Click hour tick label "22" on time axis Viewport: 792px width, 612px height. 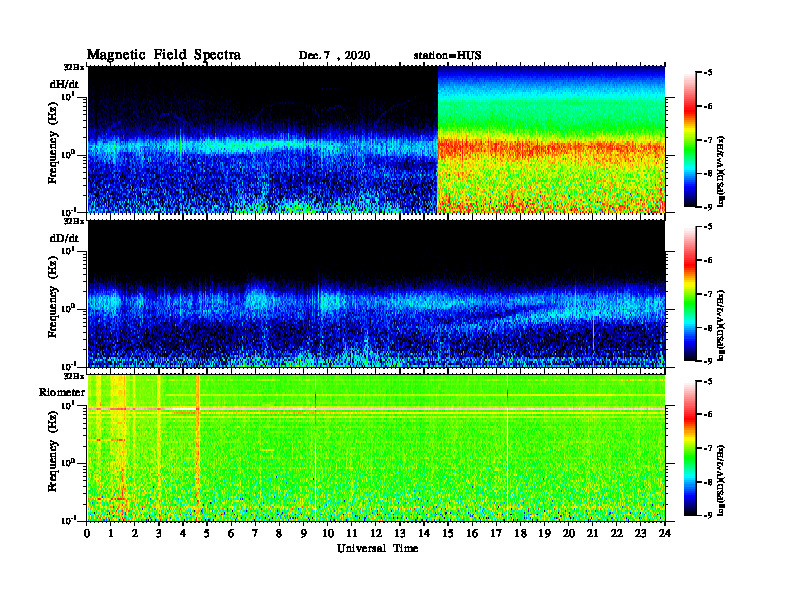point(616,534)
